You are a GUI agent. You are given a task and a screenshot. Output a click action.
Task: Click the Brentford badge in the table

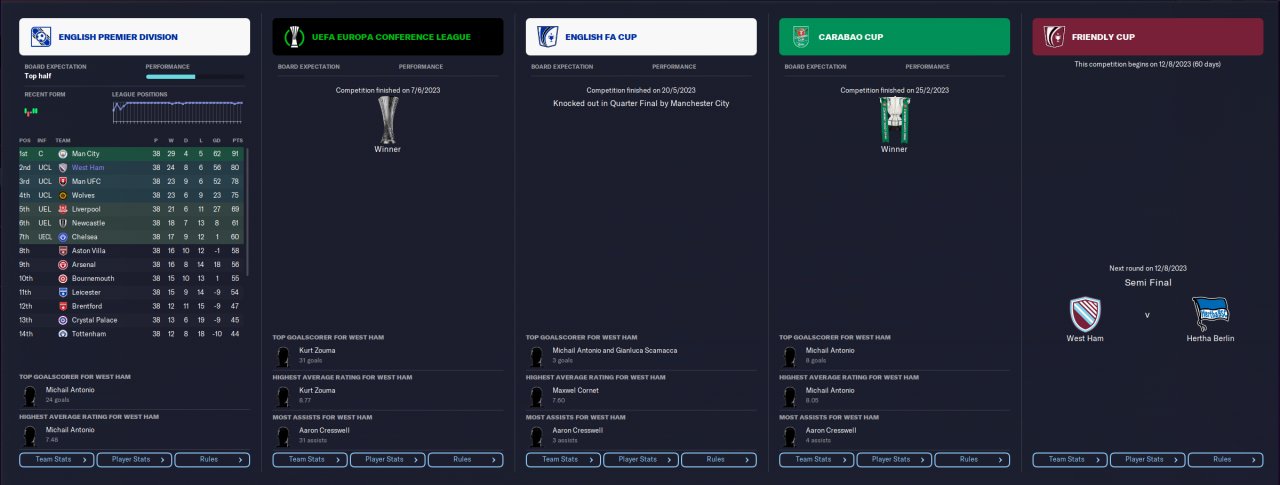click(63, 306)
